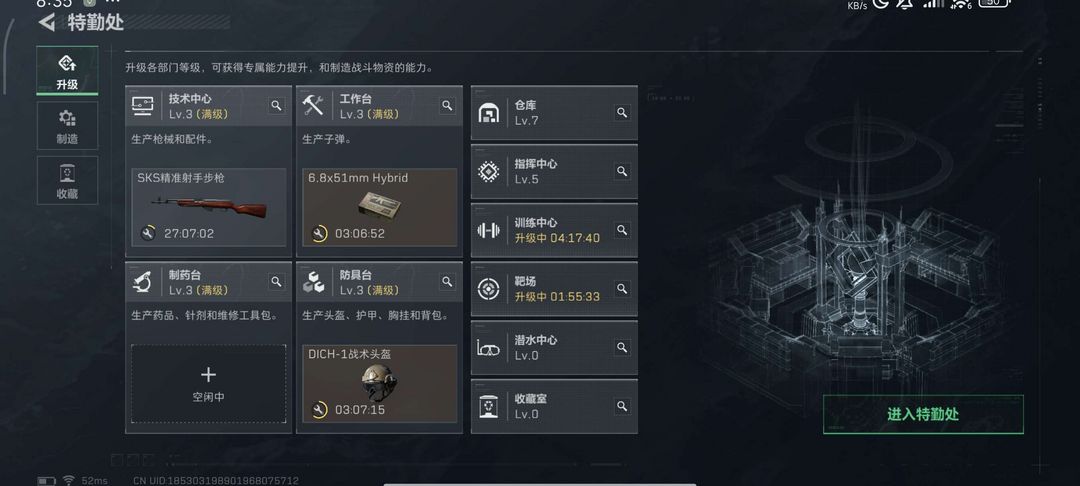Add production in the idle 空闲中 slot
The height and width of the screenshot is (486, 1080).
[x=209, y=384]
